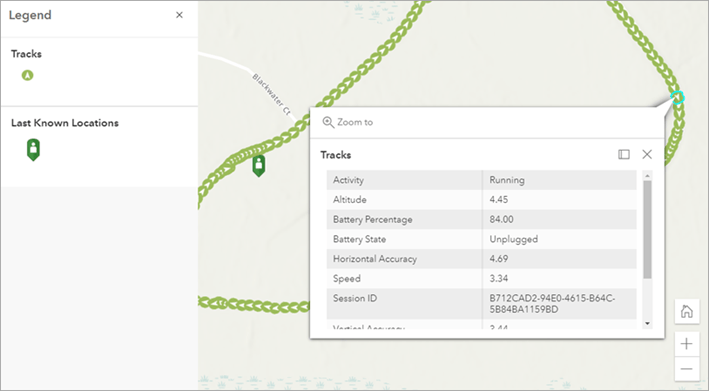
Task: Close the Legend panel
Action: [x=179, y=15]
